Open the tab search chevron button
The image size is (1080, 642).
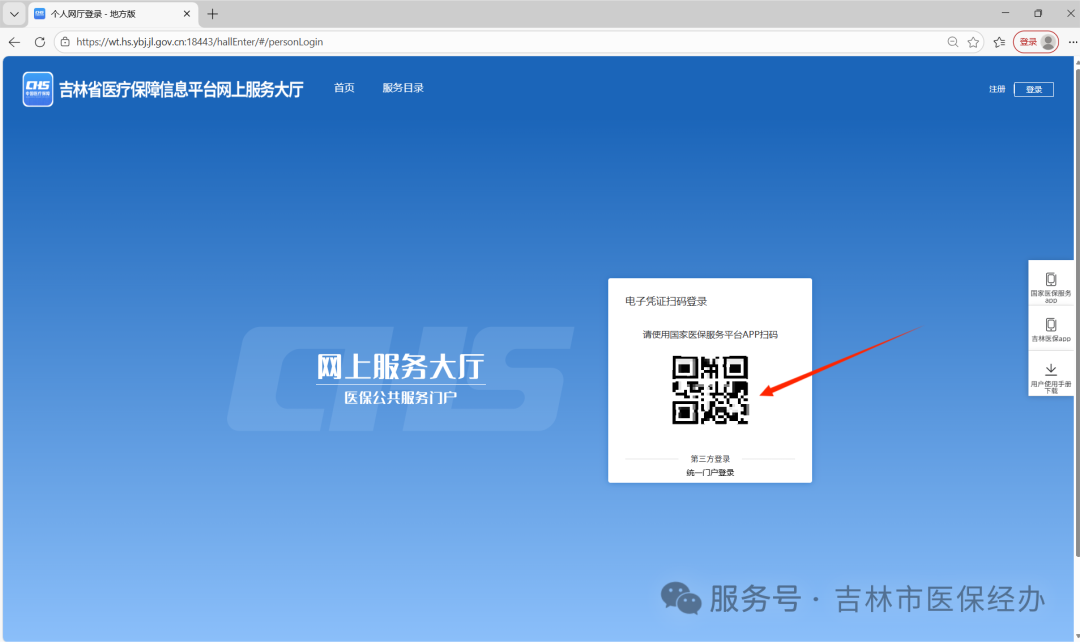pos(14,14)
